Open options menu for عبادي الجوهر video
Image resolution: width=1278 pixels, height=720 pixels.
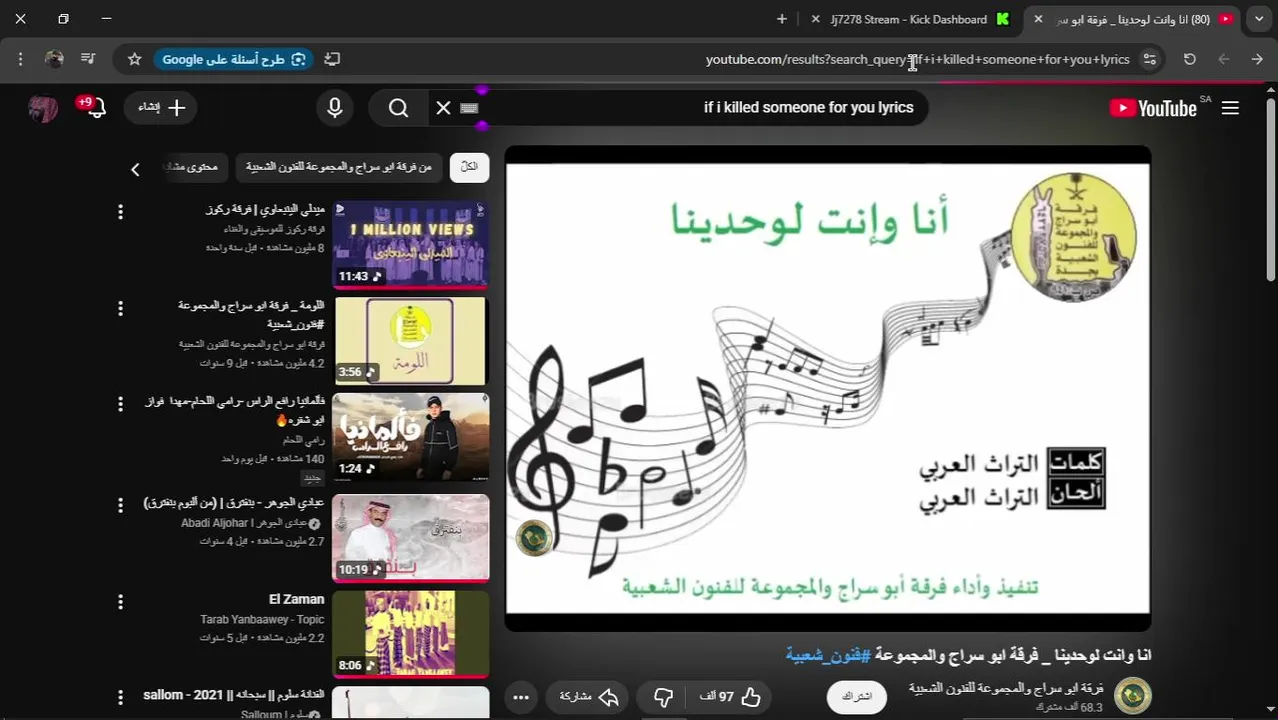click(x=120, y=505)
